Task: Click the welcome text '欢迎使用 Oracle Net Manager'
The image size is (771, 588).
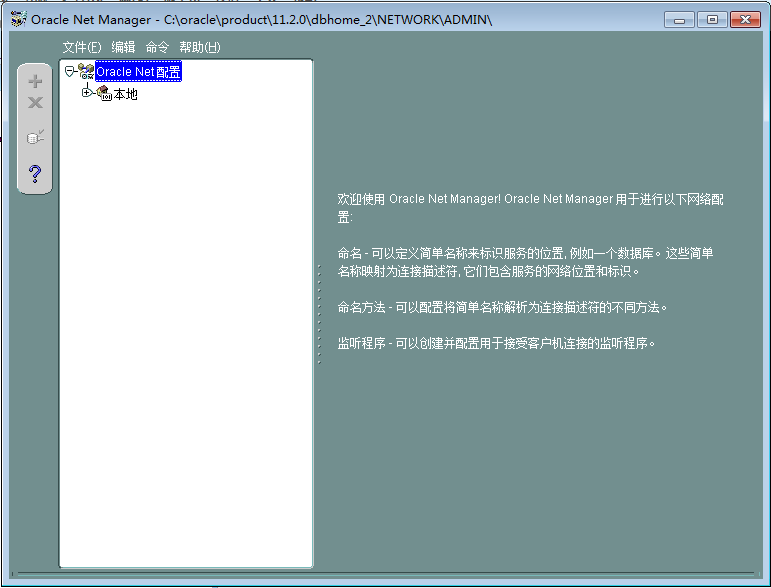Action: (x=444, y=199)
